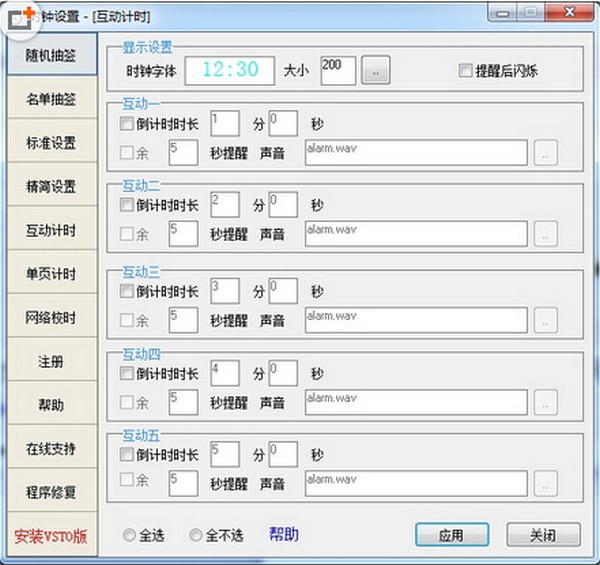Click the app icon in title bar
Image resolution: width=600 pixels, height=565 pixels.
coord(21,18)
